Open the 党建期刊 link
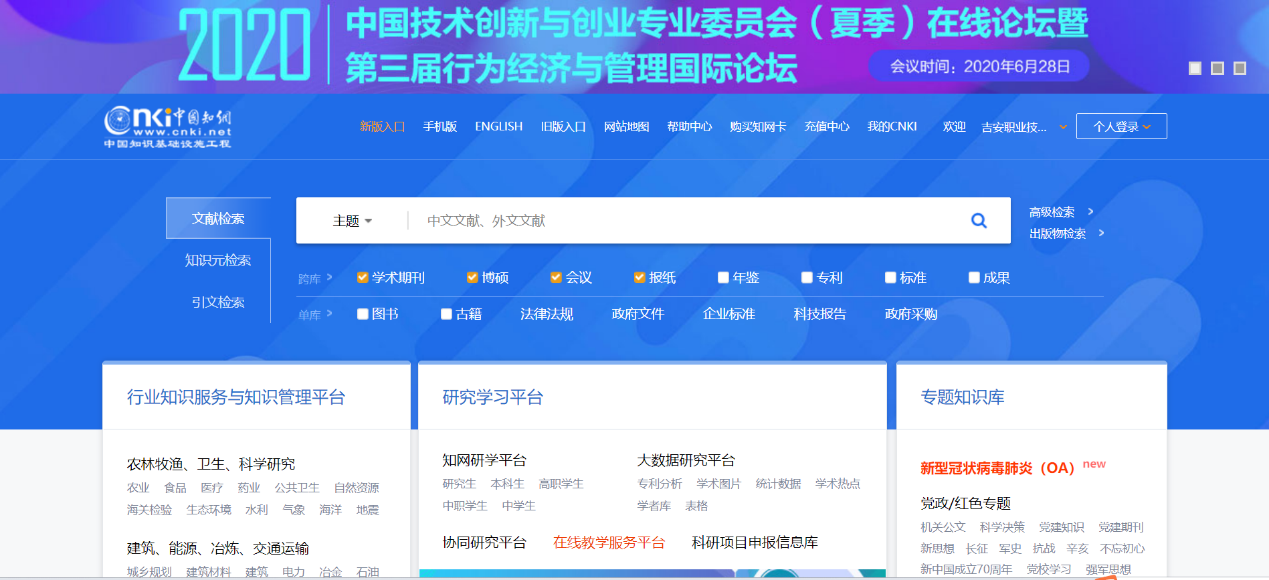The height and width of the screenshot is (580, 1269). [1121, 527]
